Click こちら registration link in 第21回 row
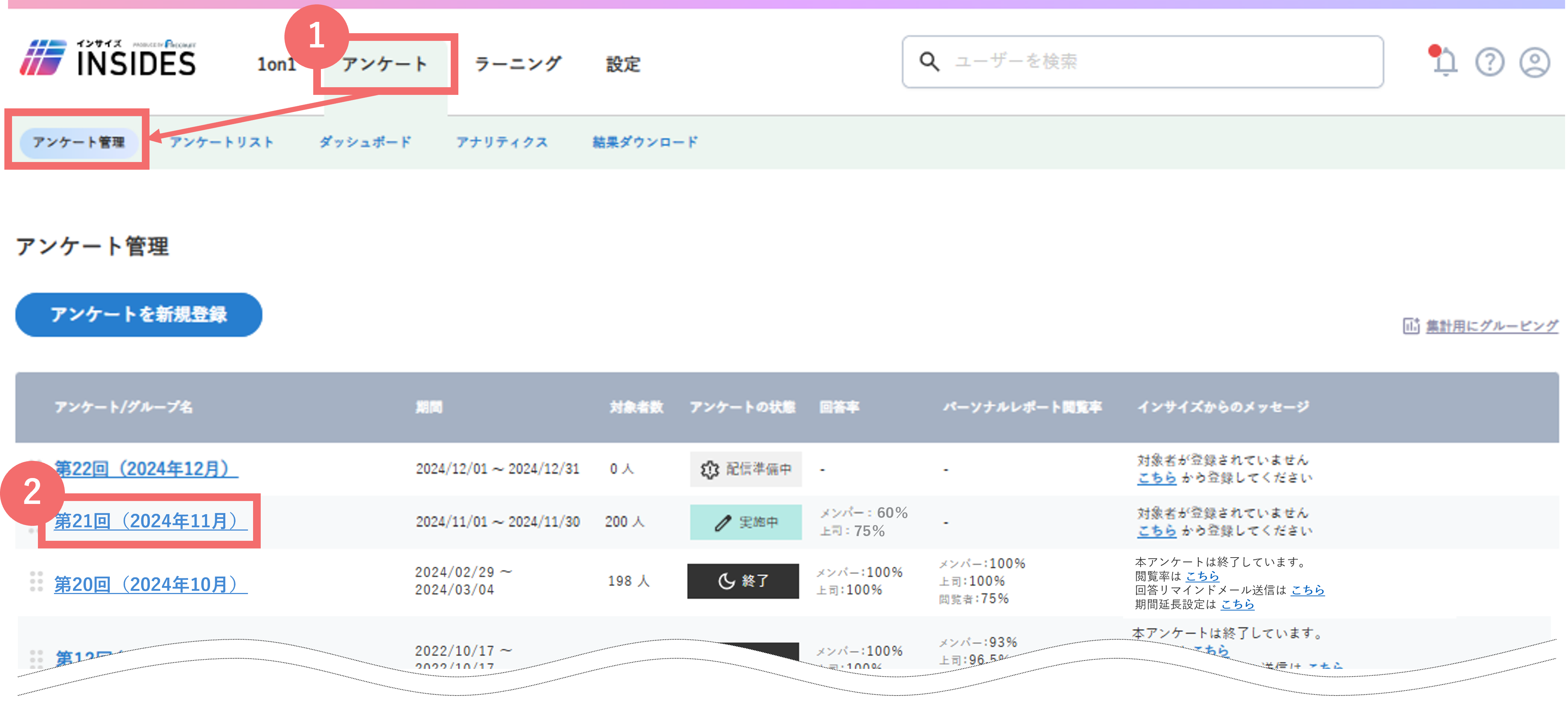The width and height of the screenshot is (1568, 705). tap(1157, 531)
